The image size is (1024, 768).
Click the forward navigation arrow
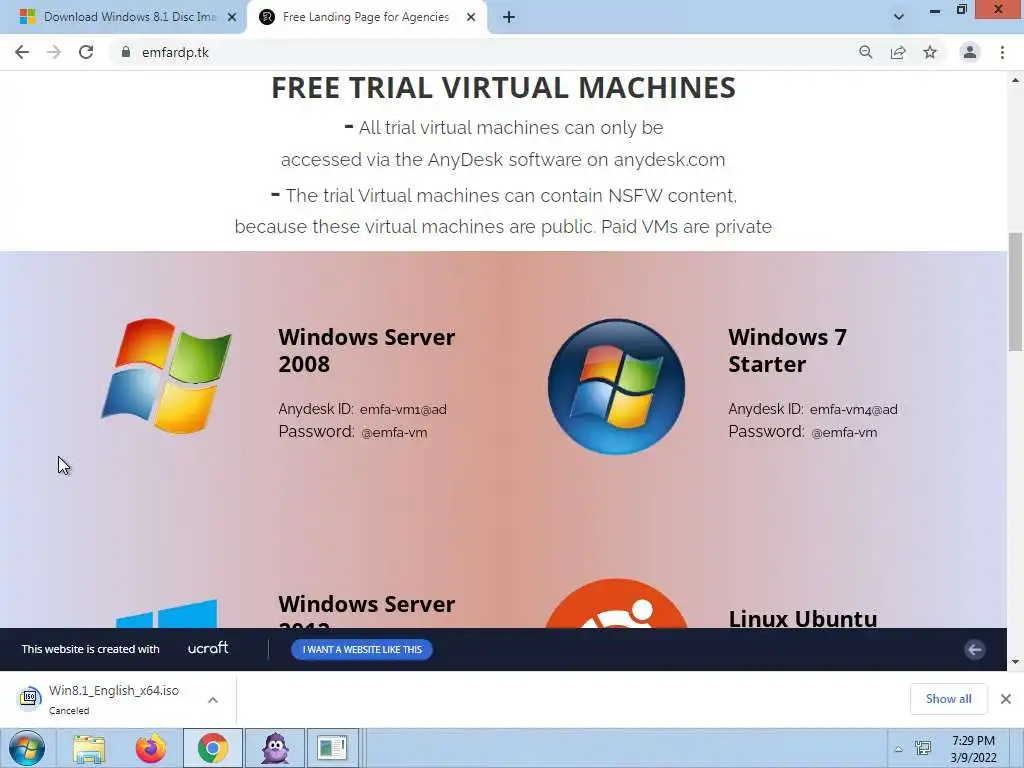pos(54,52)
